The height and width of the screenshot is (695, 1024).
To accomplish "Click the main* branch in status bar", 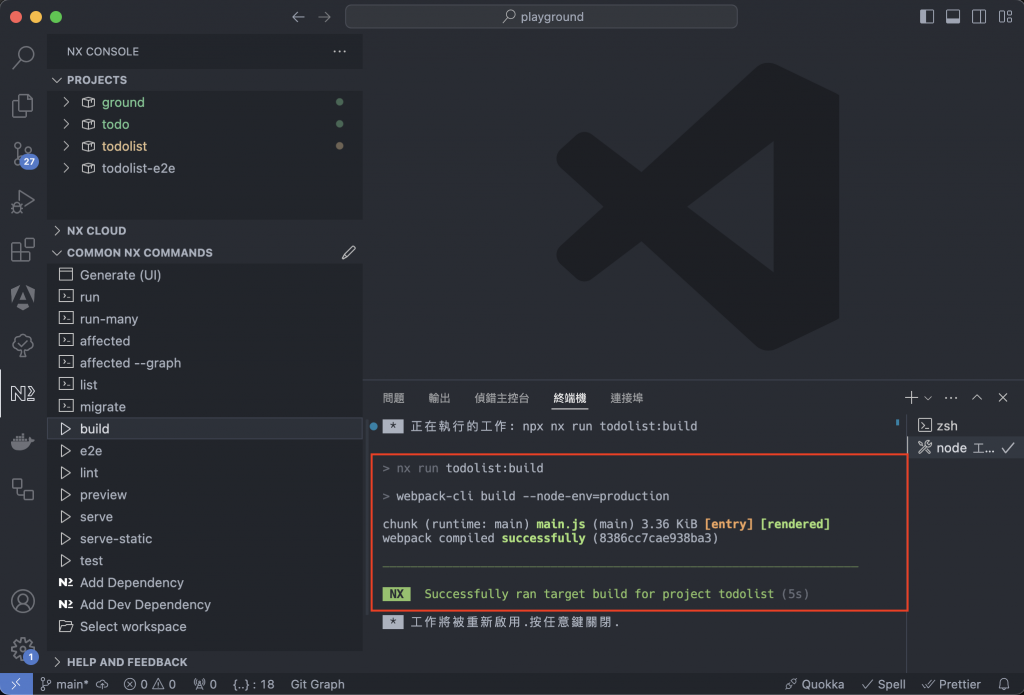I will click(64, 684).
